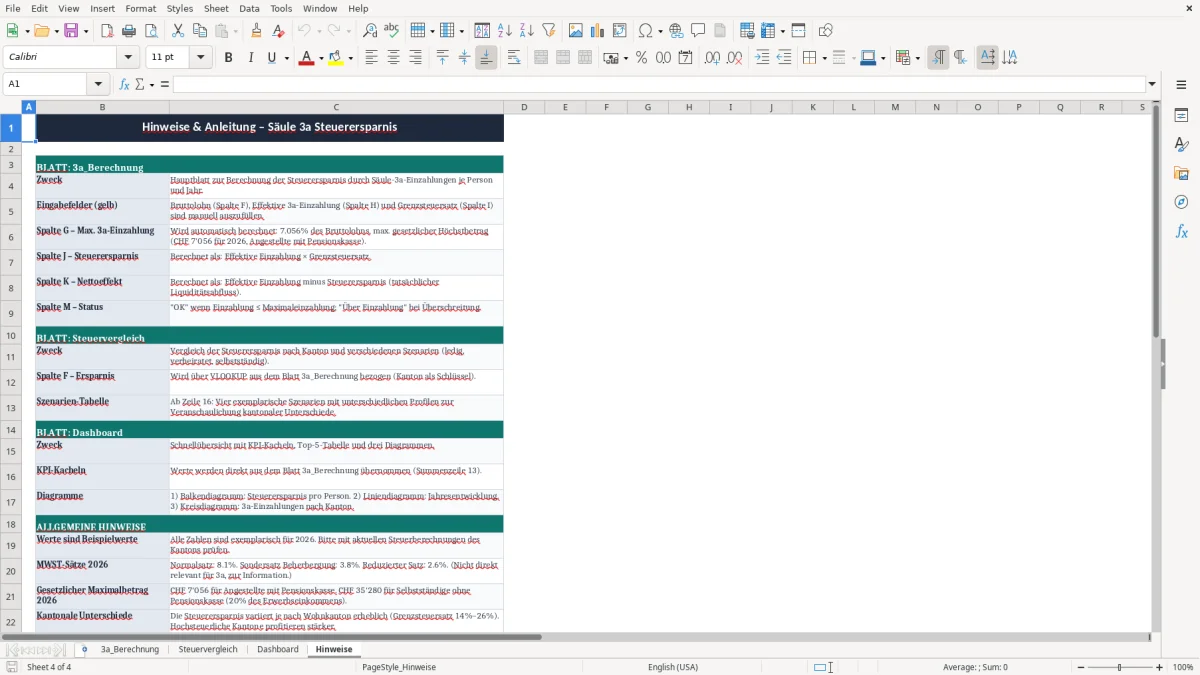Open the Save button dropdown arrow

coord(85,31)
